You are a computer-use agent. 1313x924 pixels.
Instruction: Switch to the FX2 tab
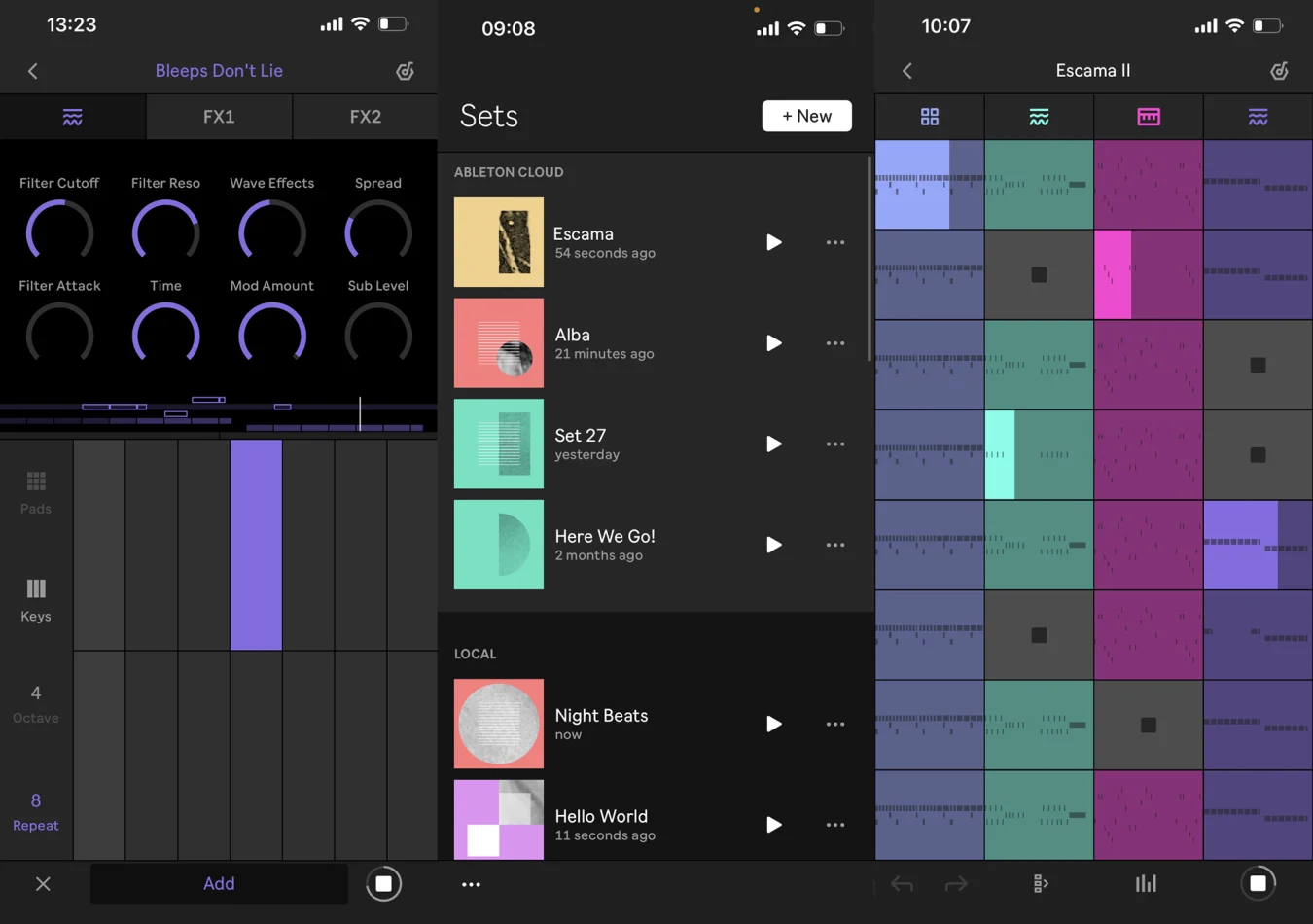pyautogui.click(x=365, y=117)
